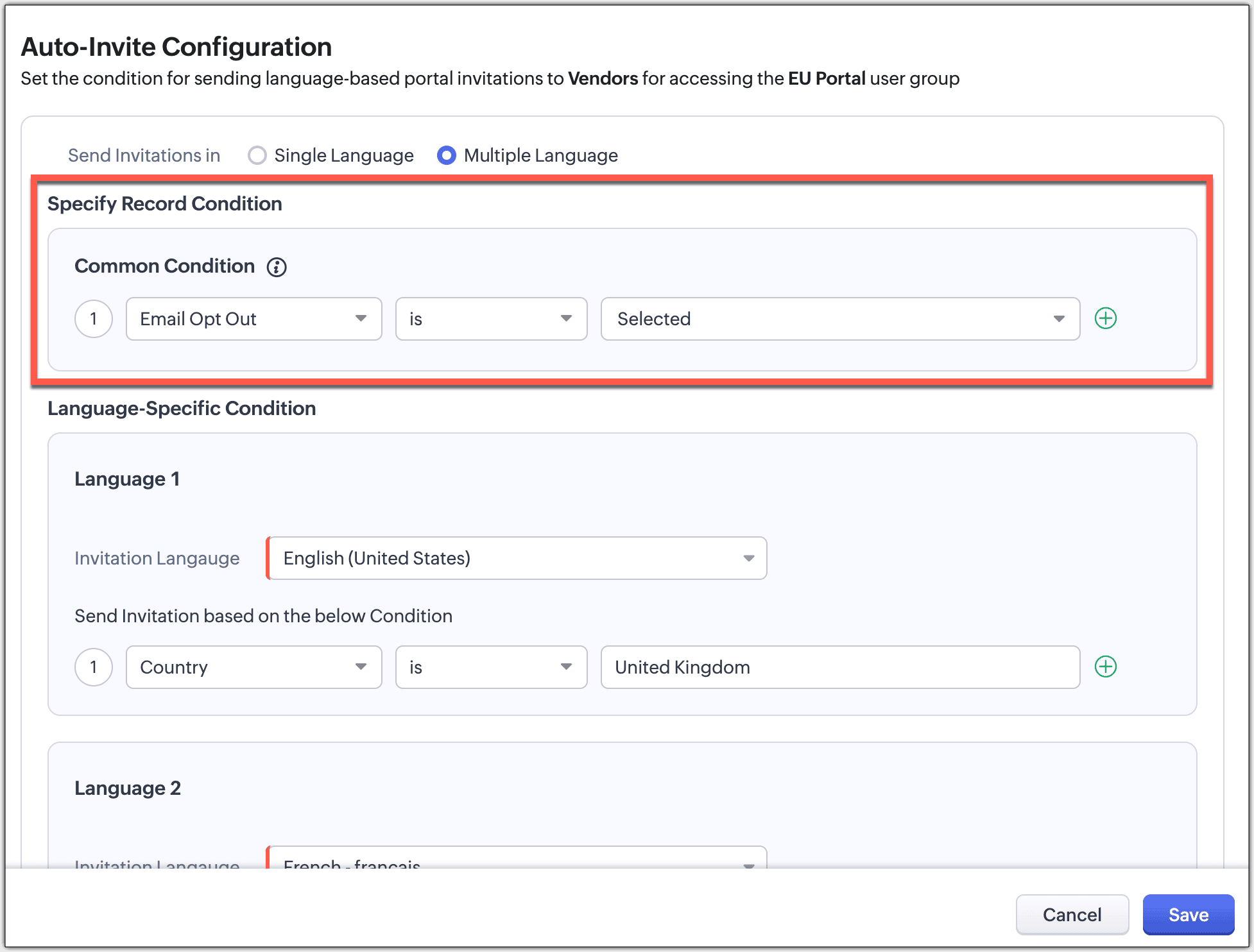Open the Country field dropdown
The image size is (1254, 952).
click(x=253, y=667)
